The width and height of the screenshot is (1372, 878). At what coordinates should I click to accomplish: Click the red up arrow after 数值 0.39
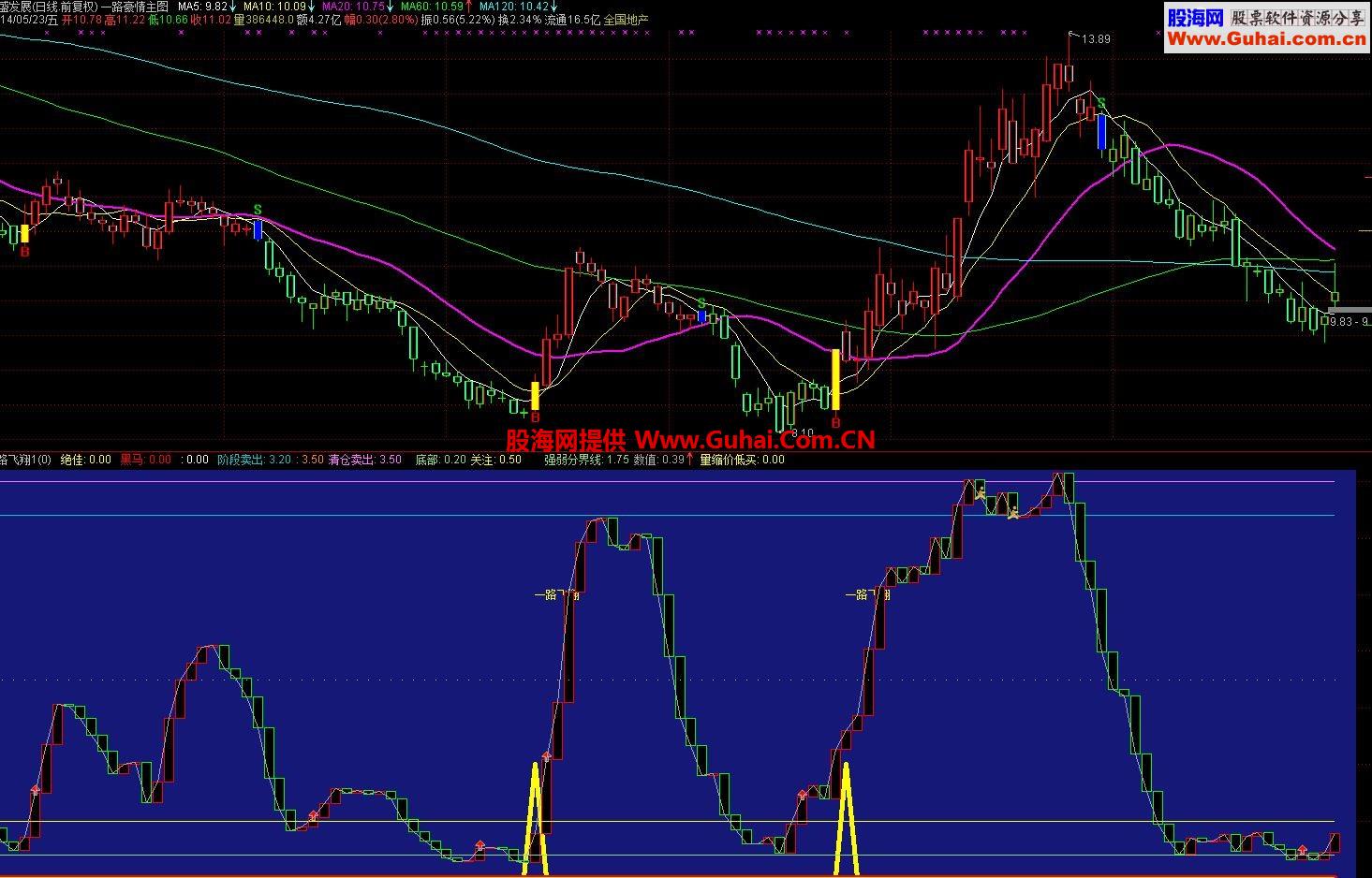point(690,460)
